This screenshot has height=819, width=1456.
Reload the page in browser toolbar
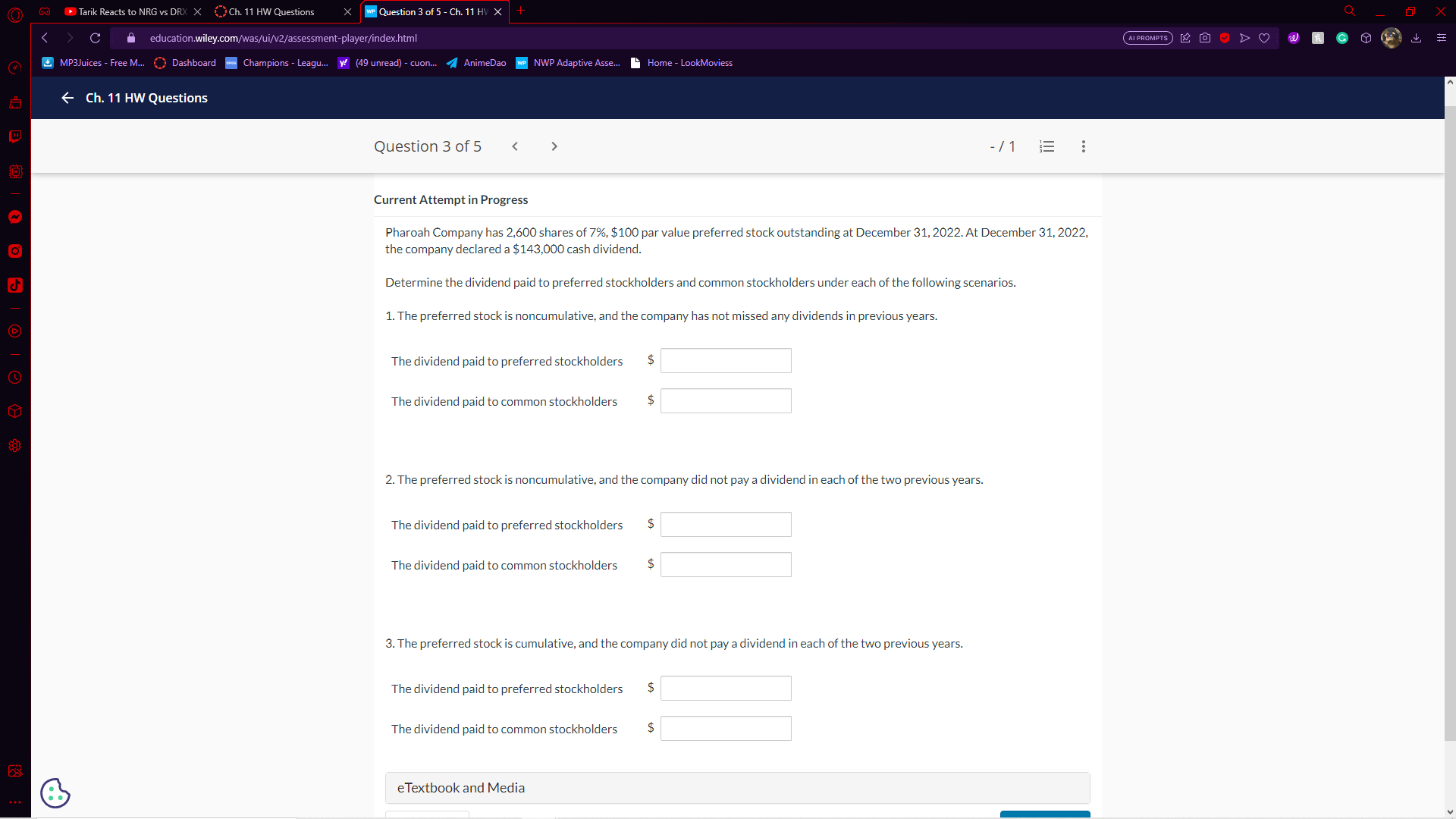[x=96, y=38]
